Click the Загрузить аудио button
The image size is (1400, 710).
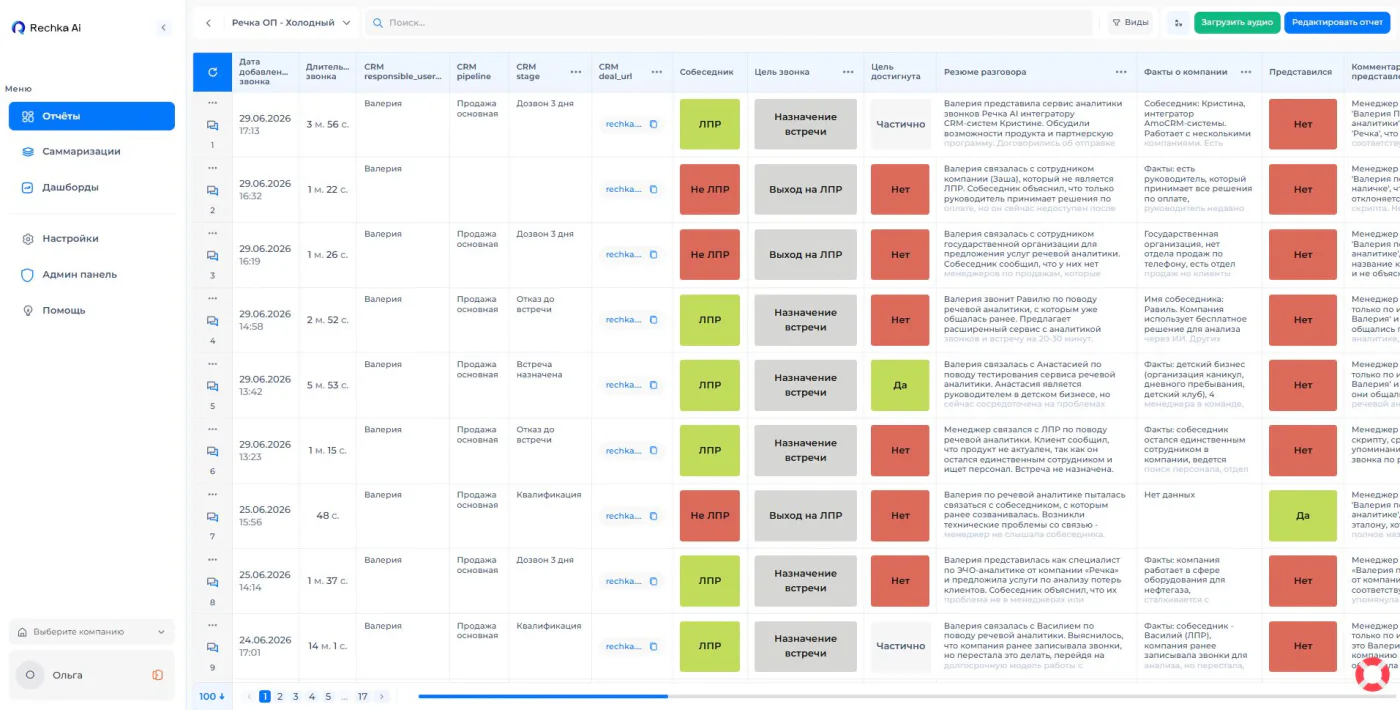1237,22
